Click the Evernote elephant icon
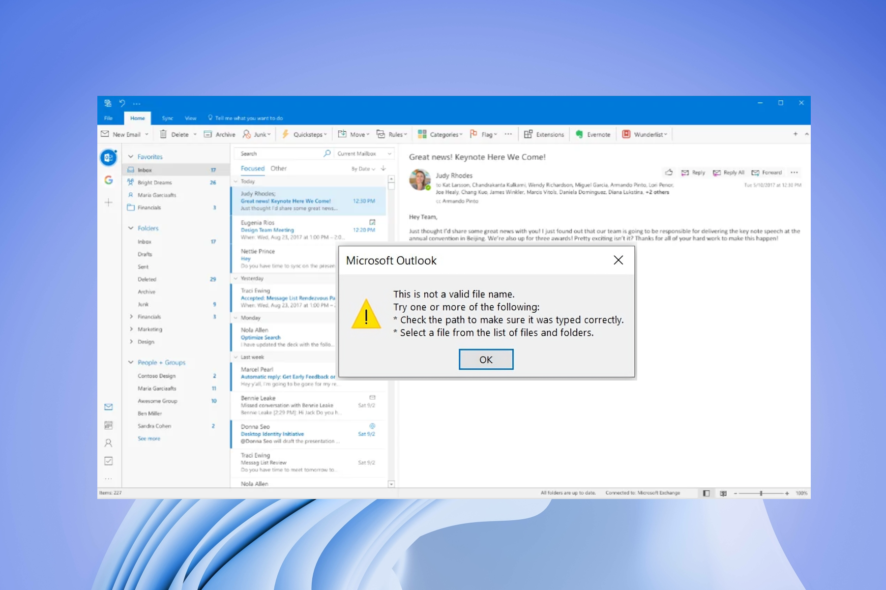The image size is (886, 590). 579,134
